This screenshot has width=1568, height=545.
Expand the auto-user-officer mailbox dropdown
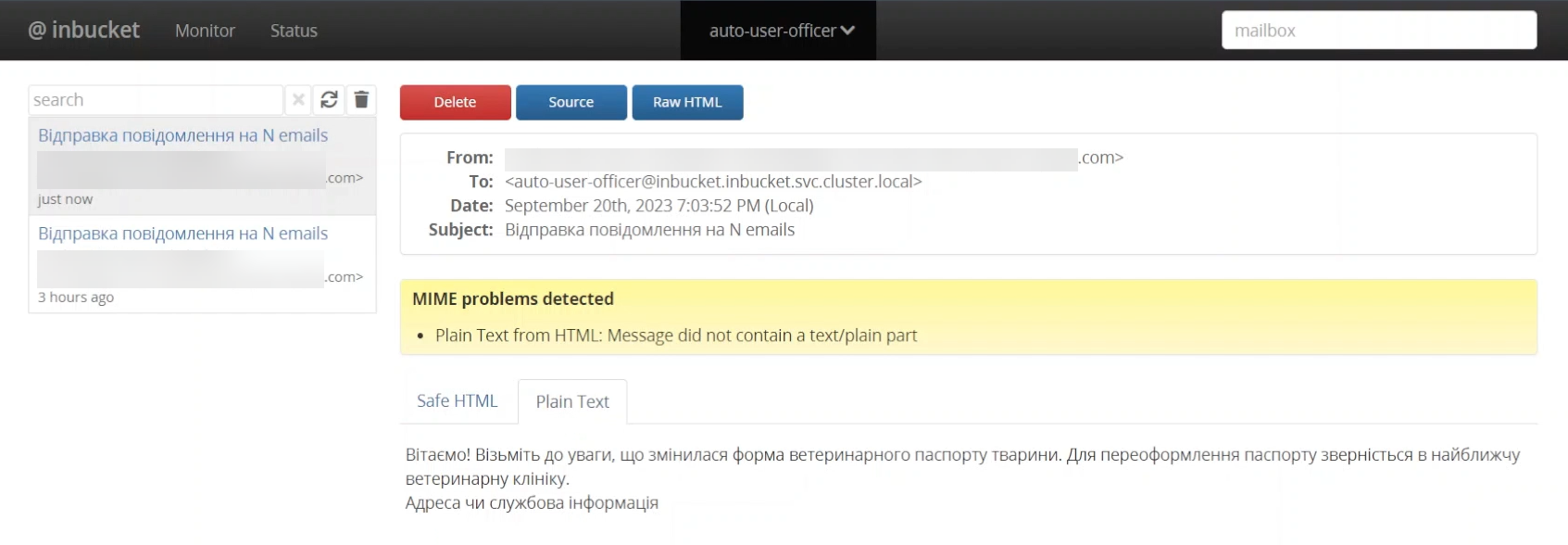click(x=782, y=31)
